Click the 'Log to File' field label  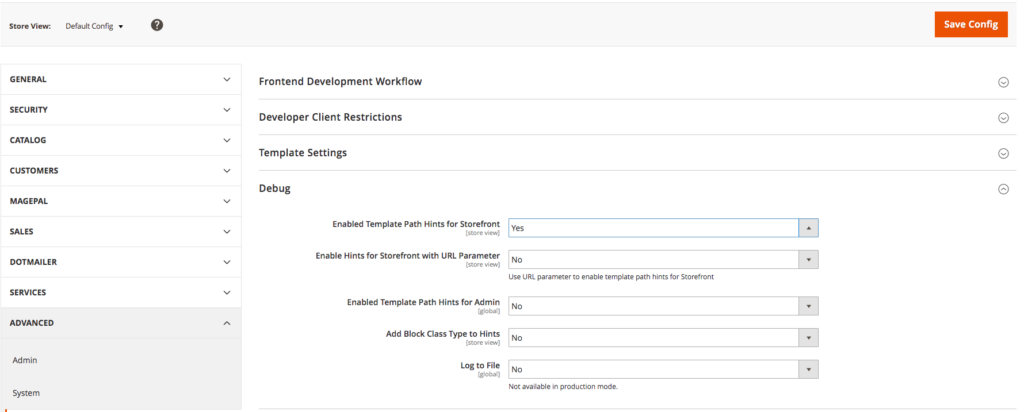[480, 366]
